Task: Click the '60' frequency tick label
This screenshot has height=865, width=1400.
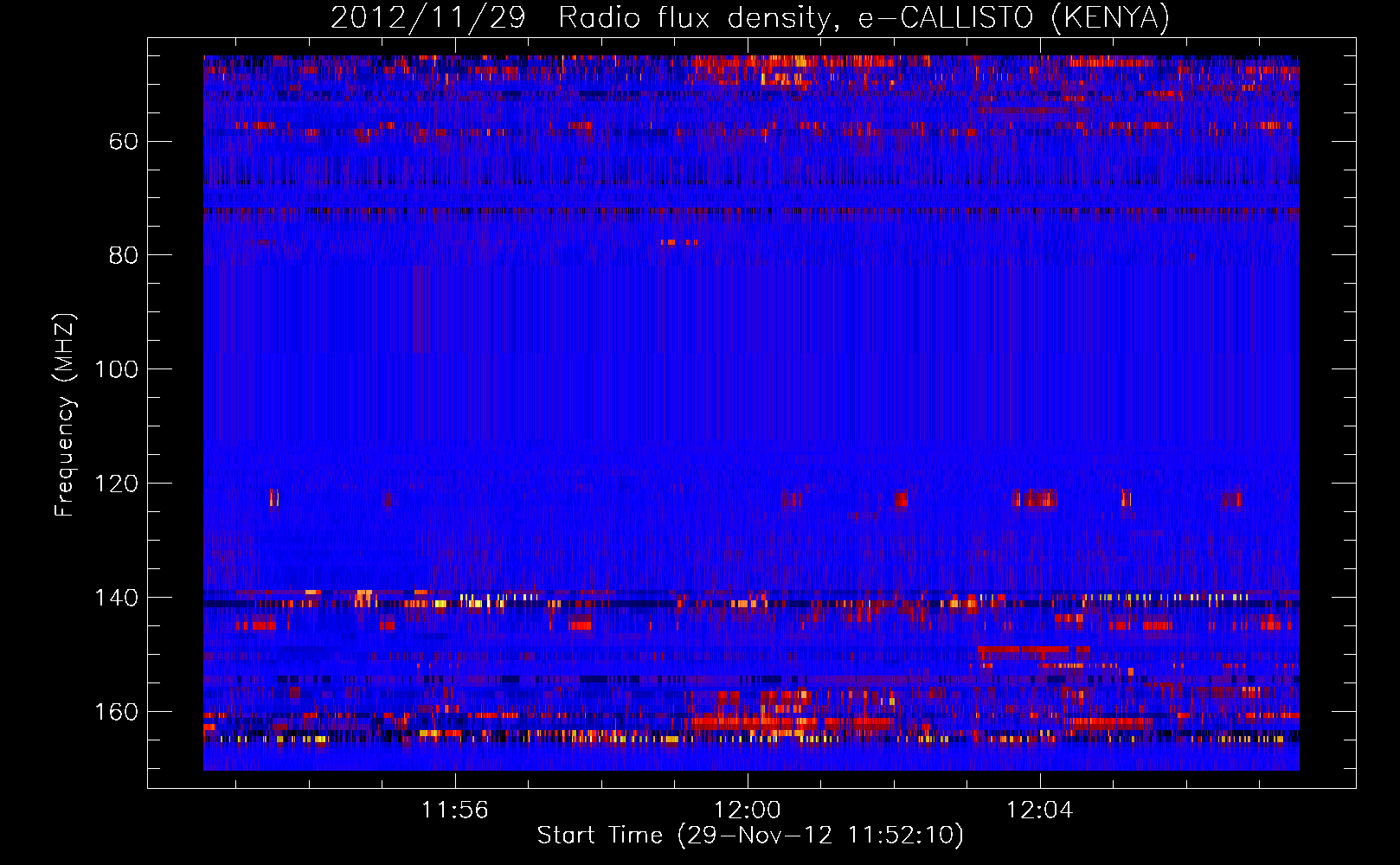Action: tap(124, 141)
